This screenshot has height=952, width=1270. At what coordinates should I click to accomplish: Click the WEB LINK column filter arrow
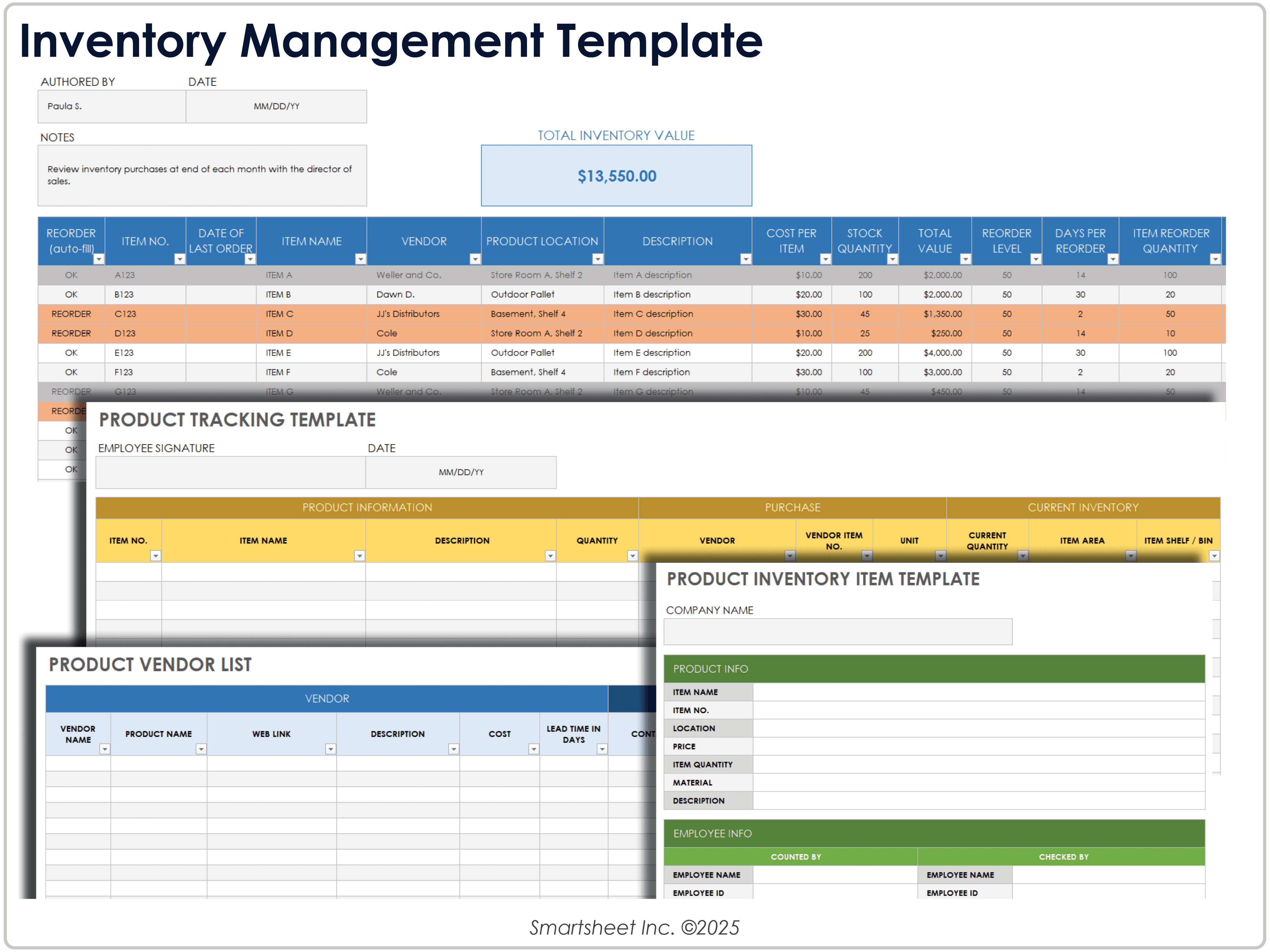(x=331, y=749)
